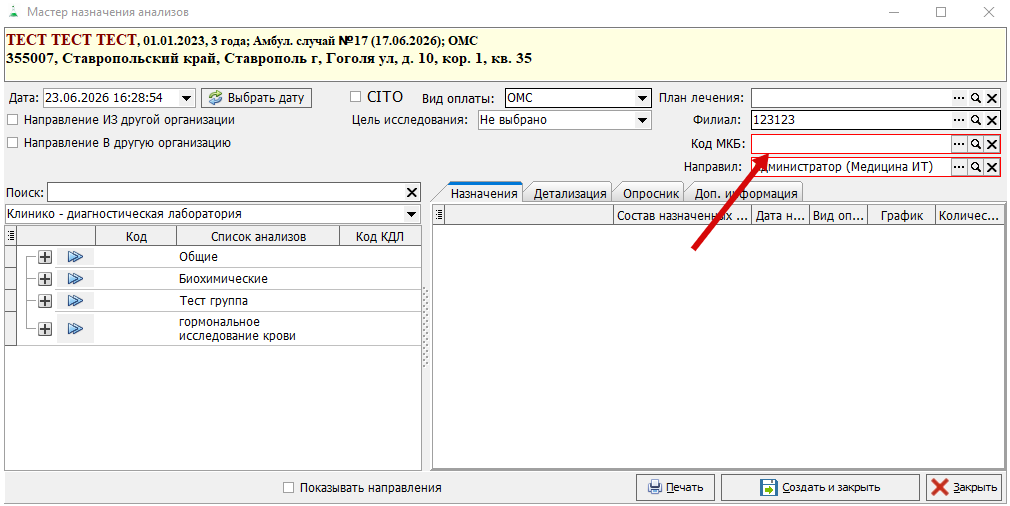Toggle the Показывать направления checkbox
The width and height of the screenshot is (1010, 506).
(289, 488)
